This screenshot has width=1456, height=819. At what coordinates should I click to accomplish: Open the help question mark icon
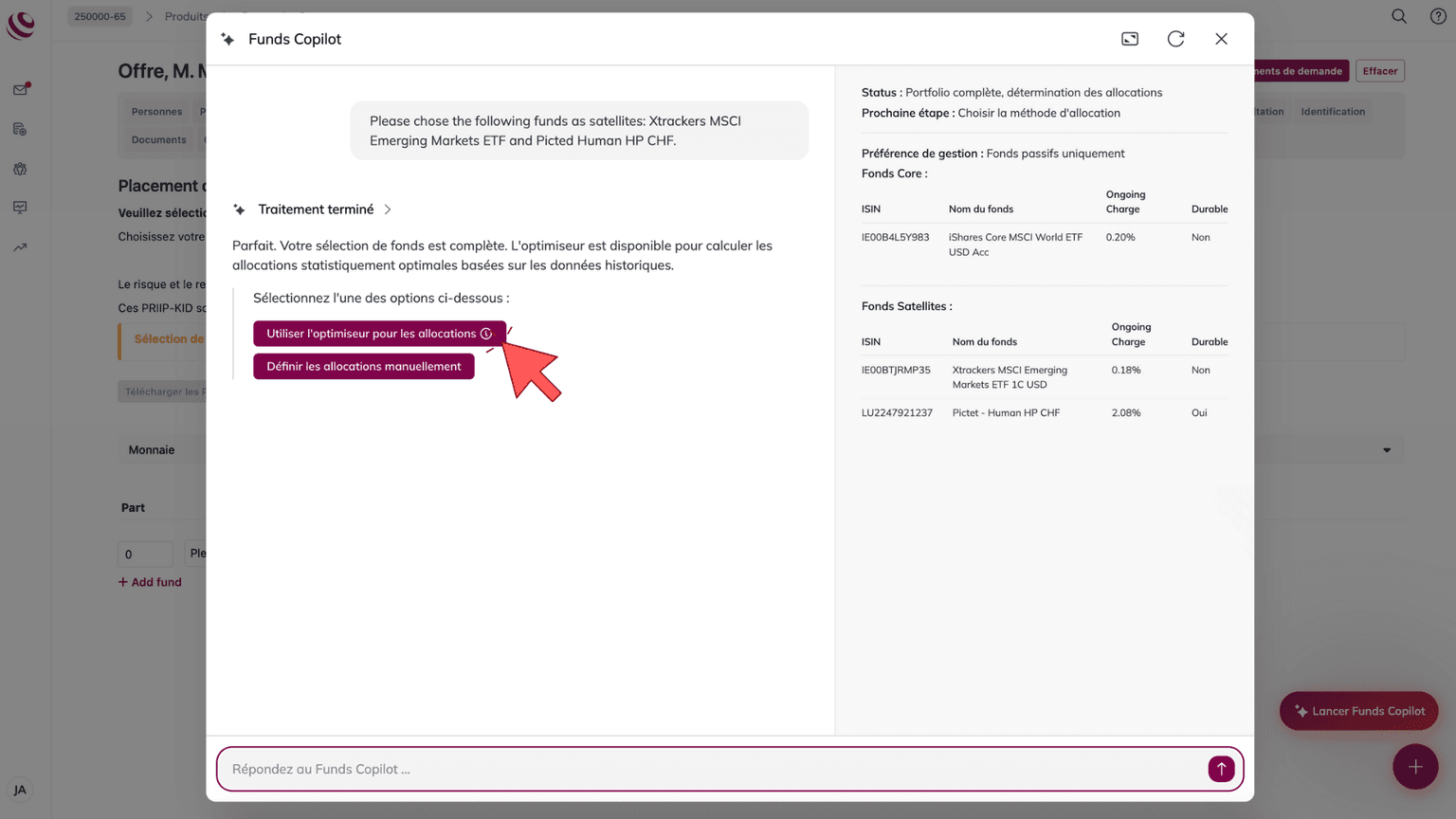[1438, 16]
